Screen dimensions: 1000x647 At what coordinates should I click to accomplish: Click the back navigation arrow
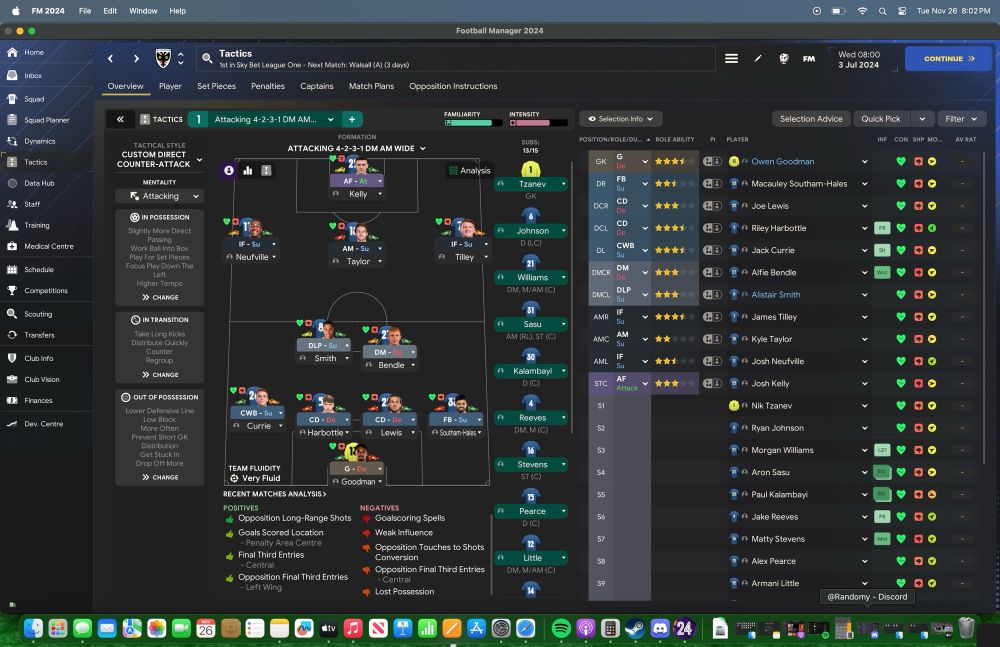(110, 59)
